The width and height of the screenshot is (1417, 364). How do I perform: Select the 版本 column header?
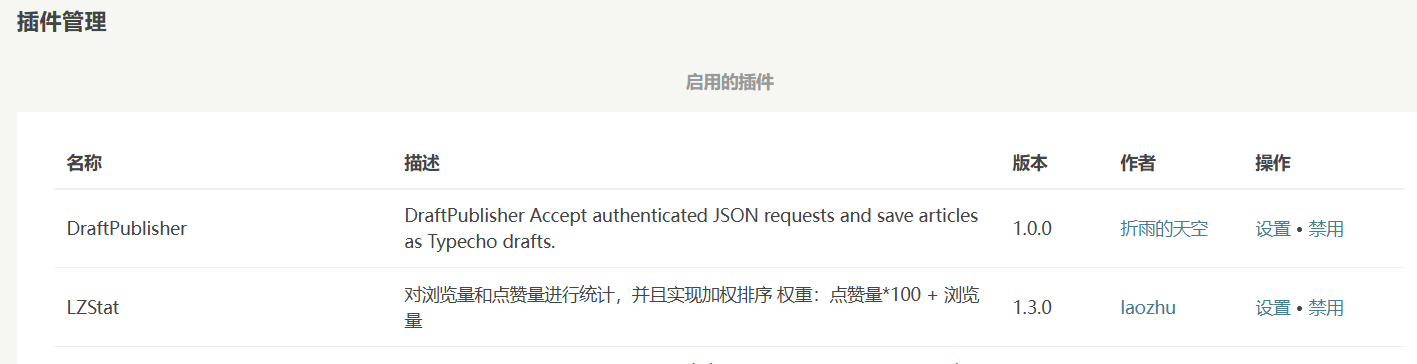coord(1030,163)
